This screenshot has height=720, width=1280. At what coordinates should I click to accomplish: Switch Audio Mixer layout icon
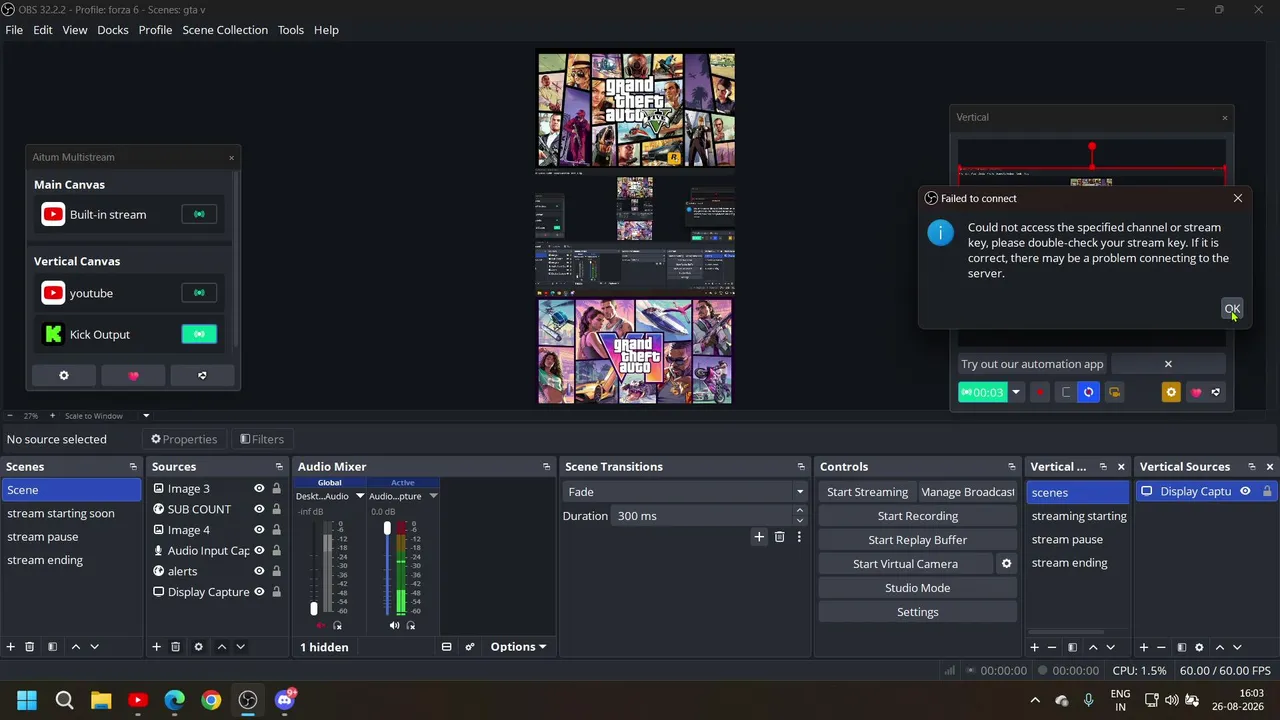[x=447, y=647]
